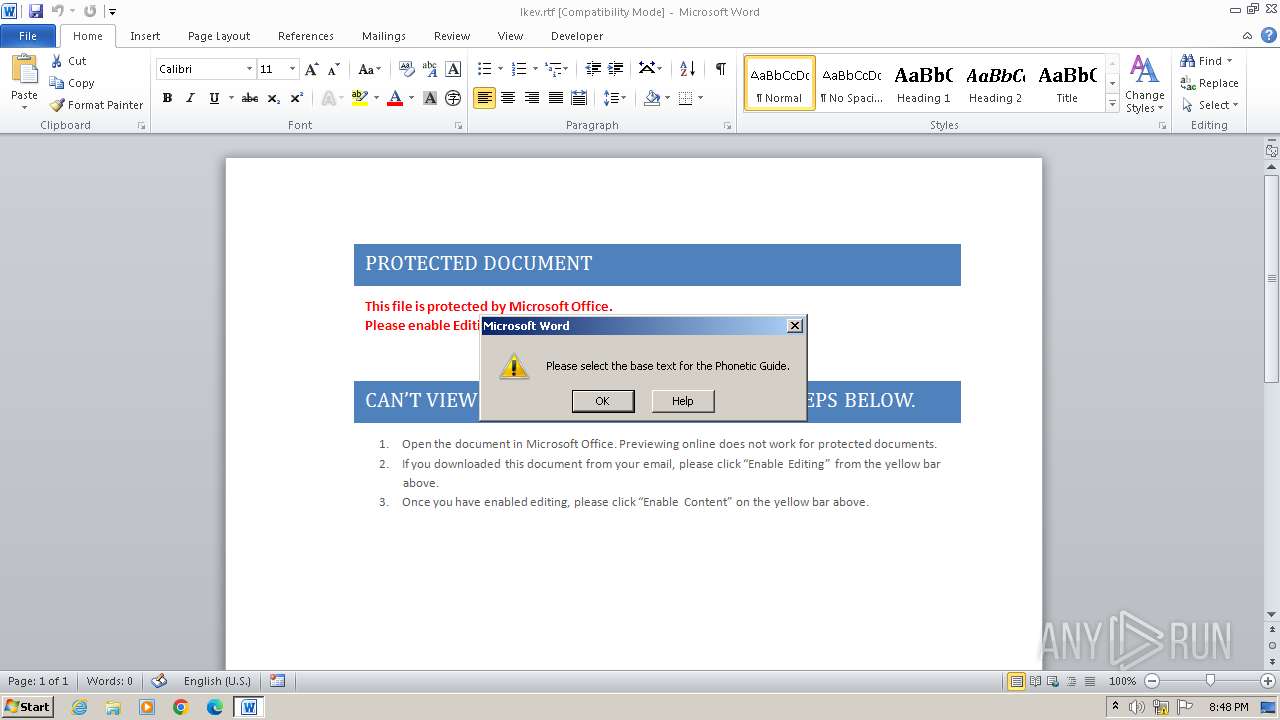Screen dimensions: 1280x720
Task: Click Align Text Right icon
Action: pyautogui.click(x=532, y=98)
